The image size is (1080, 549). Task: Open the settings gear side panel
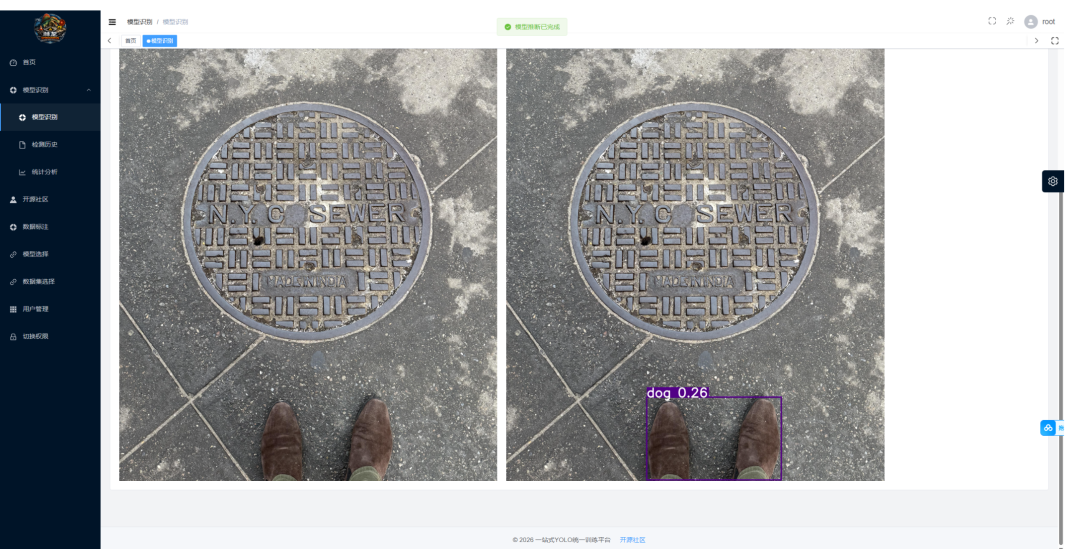[1052, 181]
